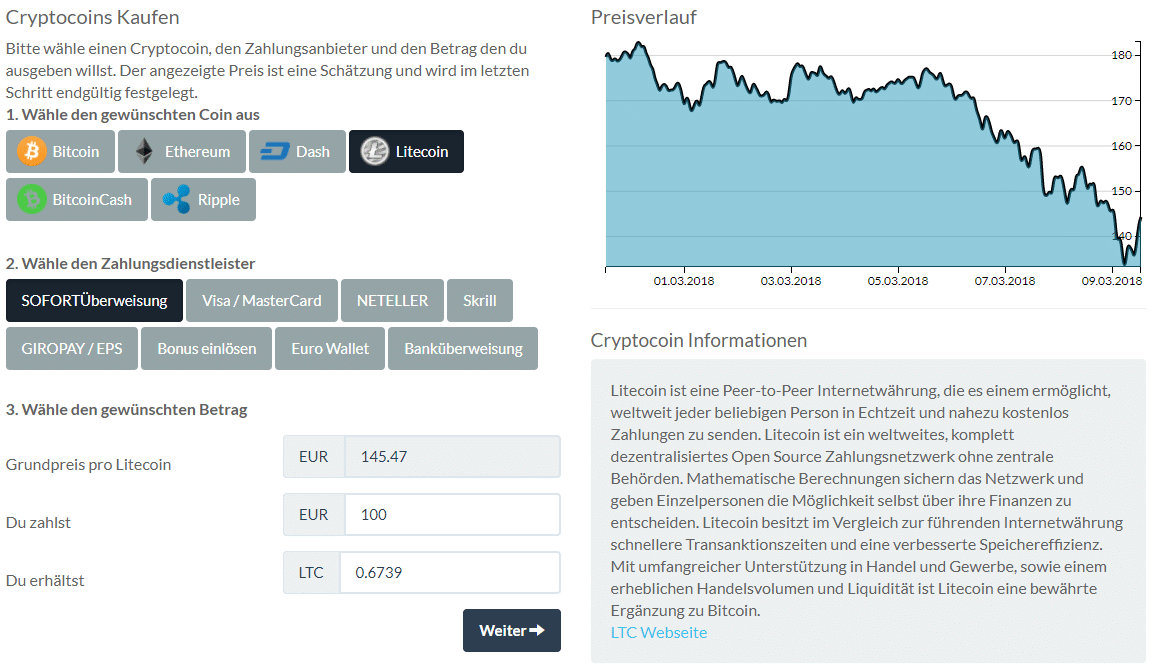Click '3. Wähle den gewünschten Betrag' heading
This screenshot has width=1152, height=669.
[126, 409]
